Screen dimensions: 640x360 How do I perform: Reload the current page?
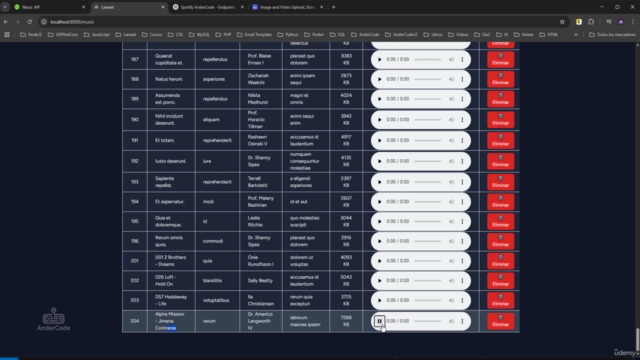[29, 22]
